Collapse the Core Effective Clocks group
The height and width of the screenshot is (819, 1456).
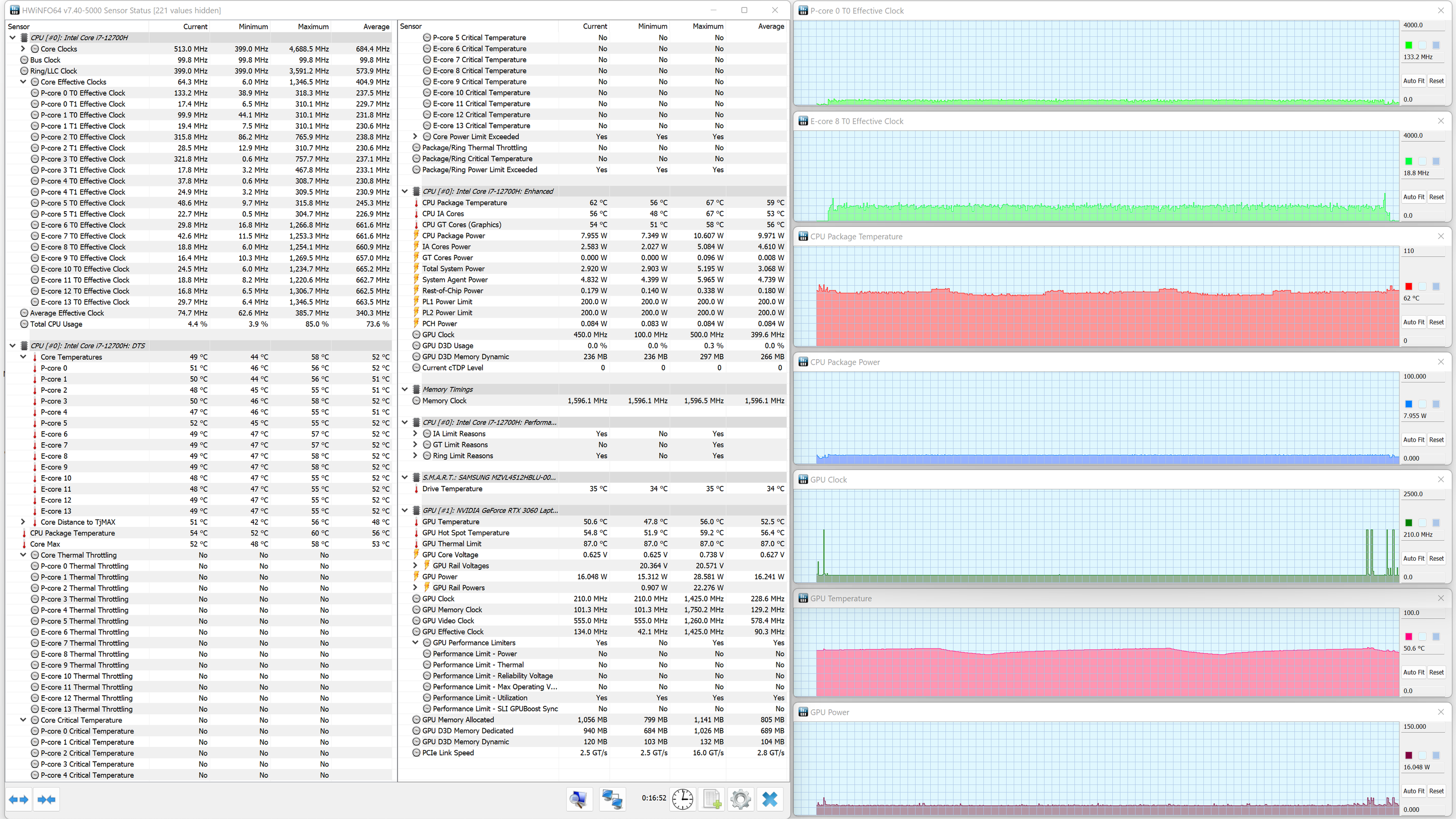[23, 82]
